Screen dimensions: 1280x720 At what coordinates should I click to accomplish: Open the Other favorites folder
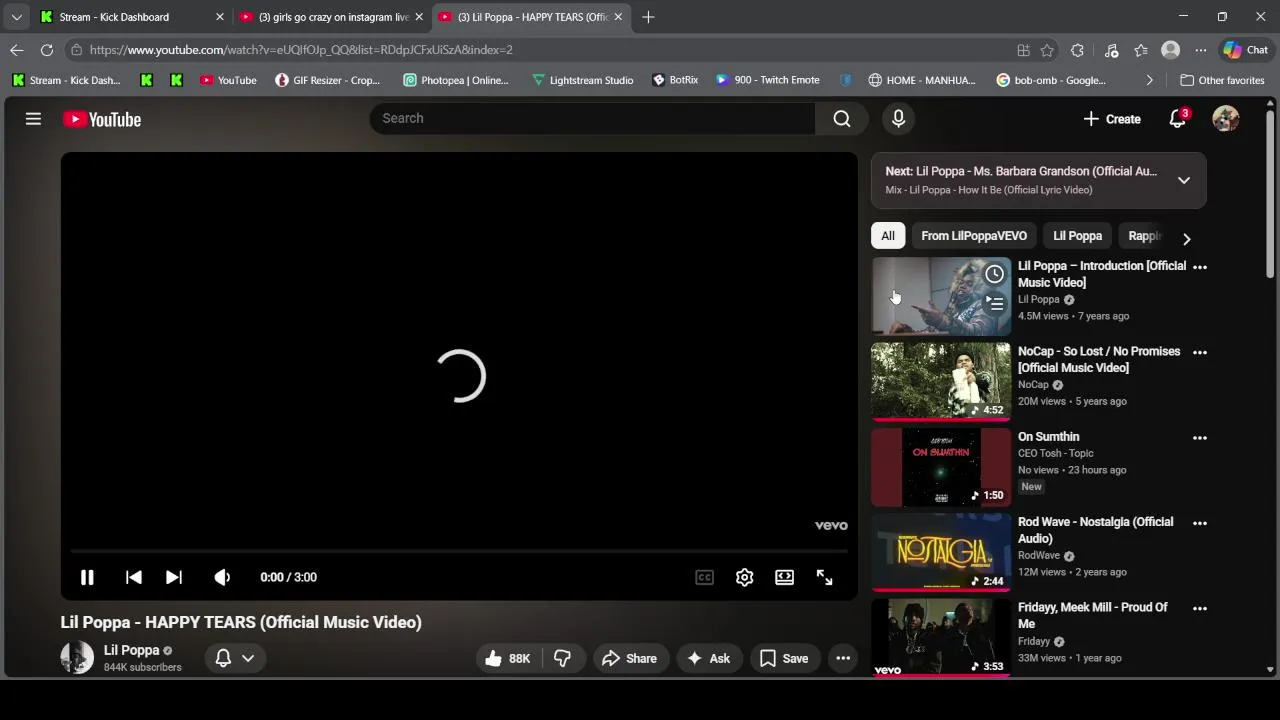pyautogui.click(x=1222, y=80)
